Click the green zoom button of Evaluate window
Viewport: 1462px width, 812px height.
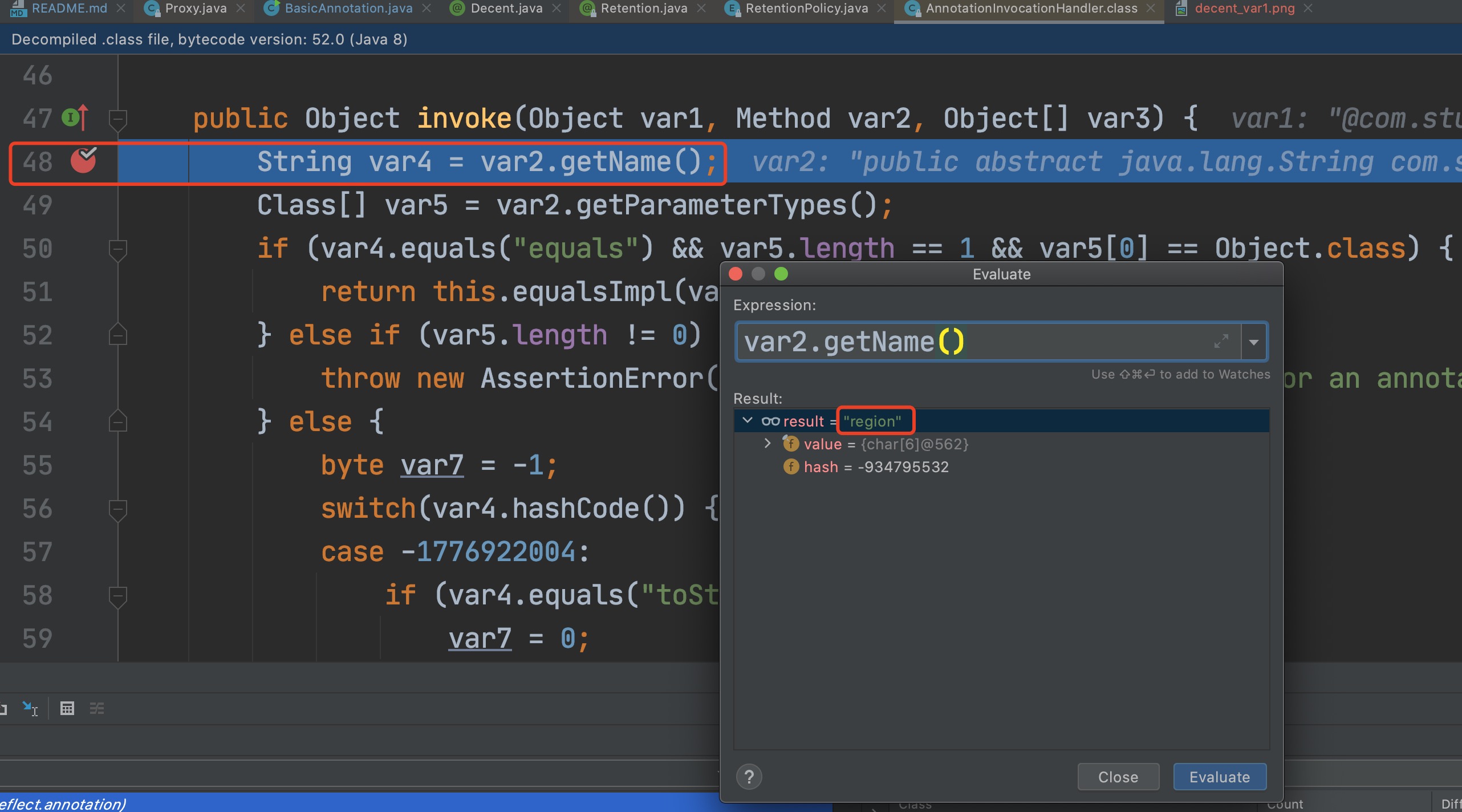point(781,274)
